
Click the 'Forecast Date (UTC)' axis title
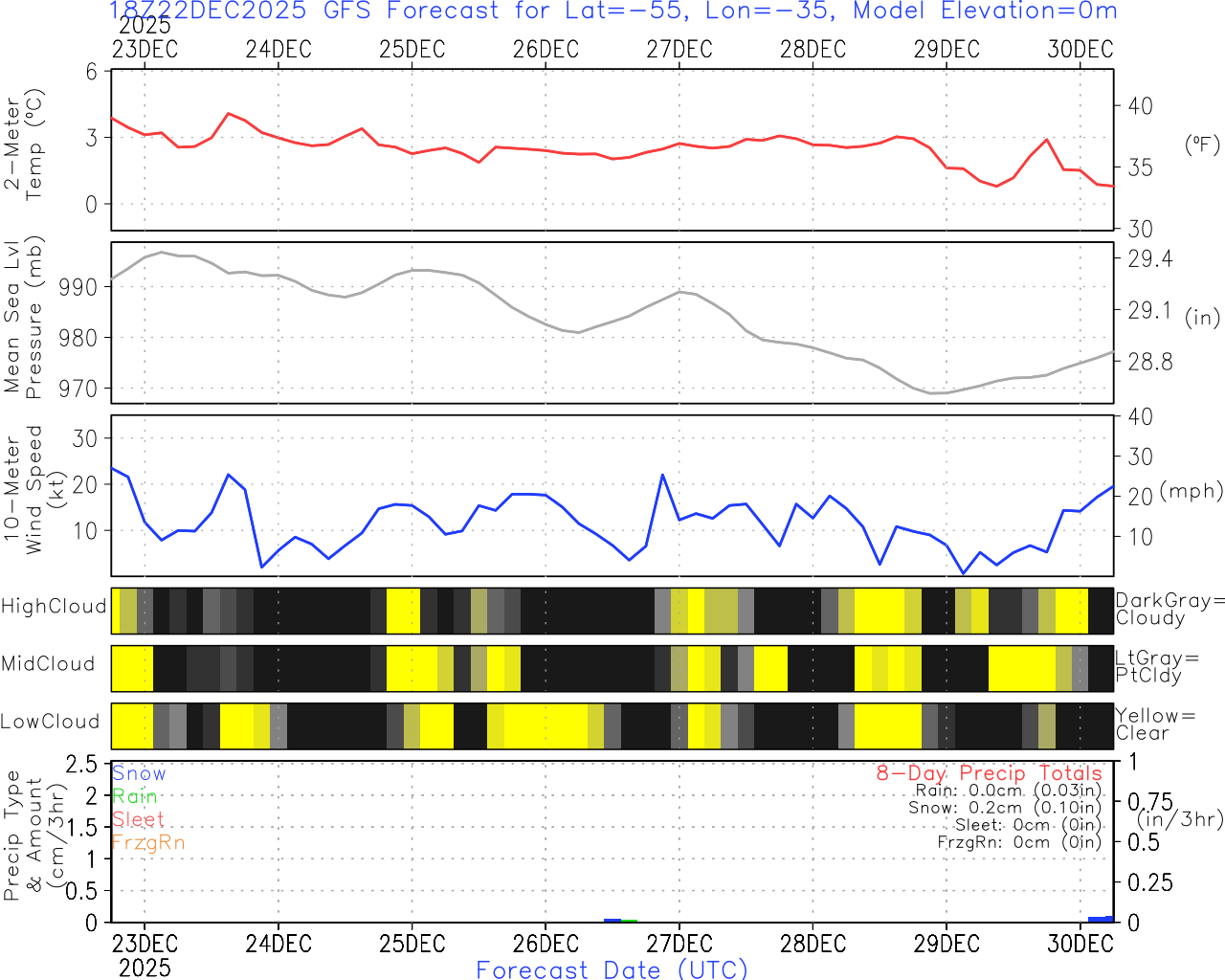pos(612,969)
